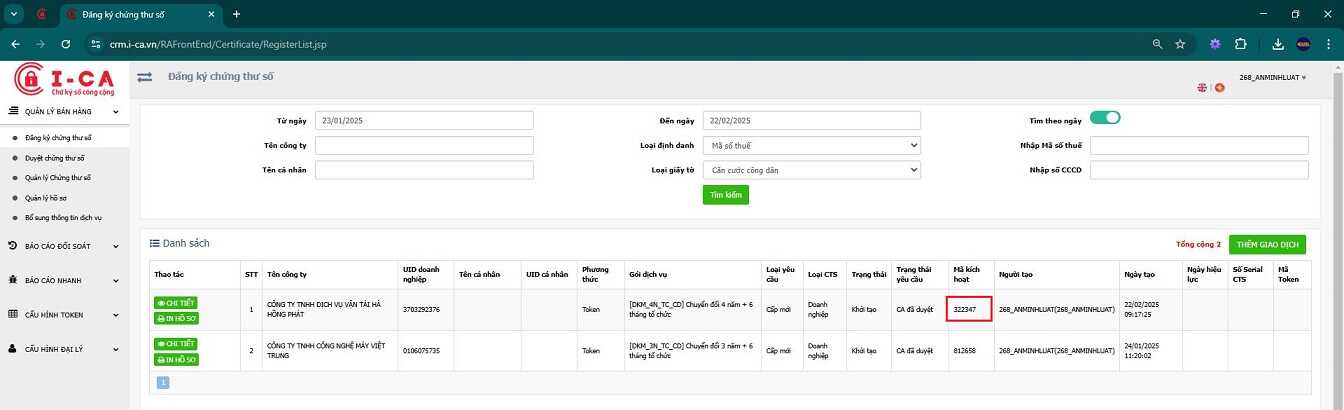Open Loại định danh dropdown
This screenshot has width=1344, height=410.
(811, 145)
